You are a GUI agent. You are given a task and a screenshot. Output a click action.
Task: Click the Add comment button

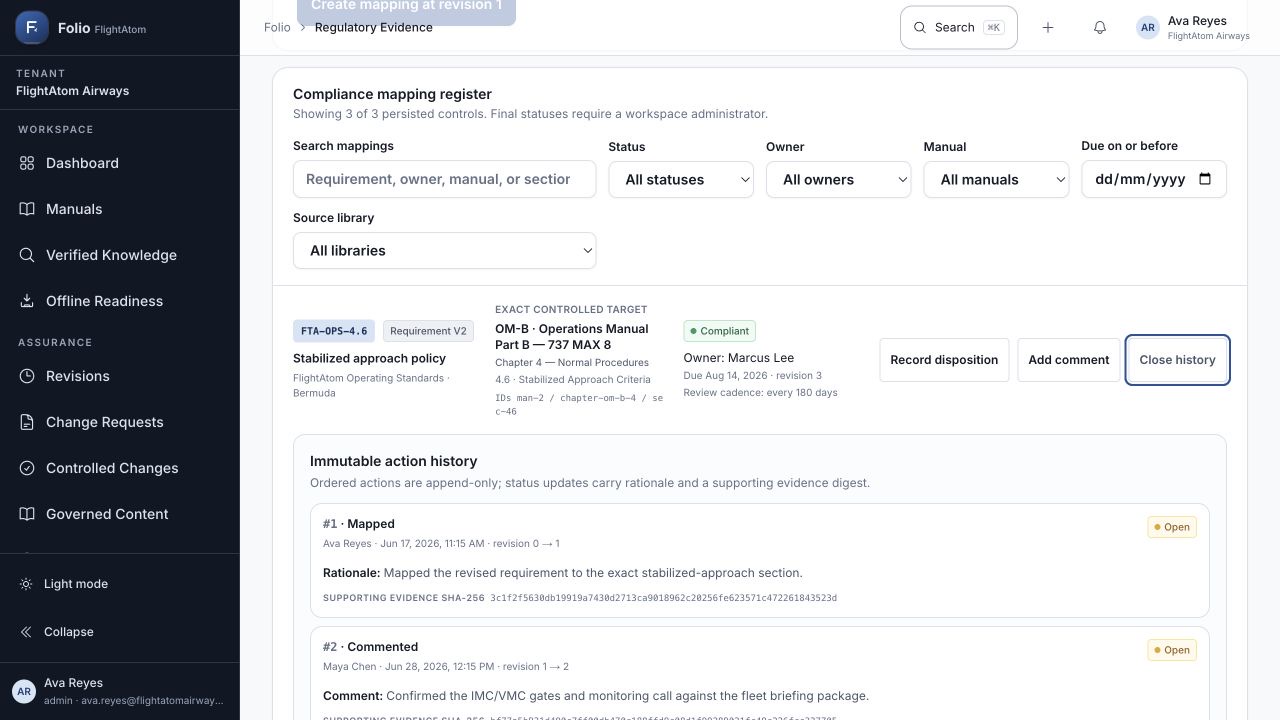[x=1068, y=360]
